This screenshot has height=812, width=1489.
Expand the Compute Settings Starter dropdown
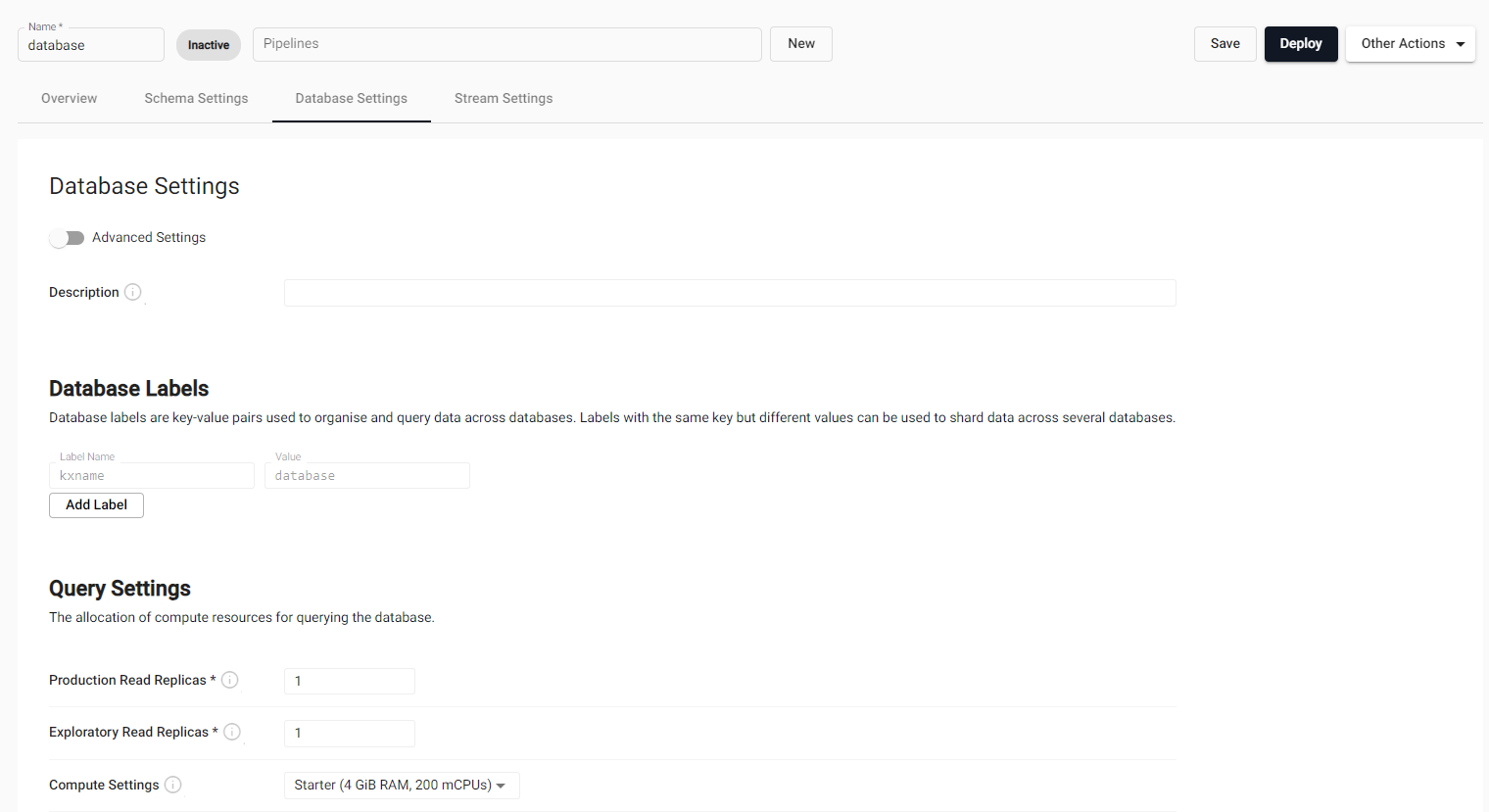(x=401, y=786)
